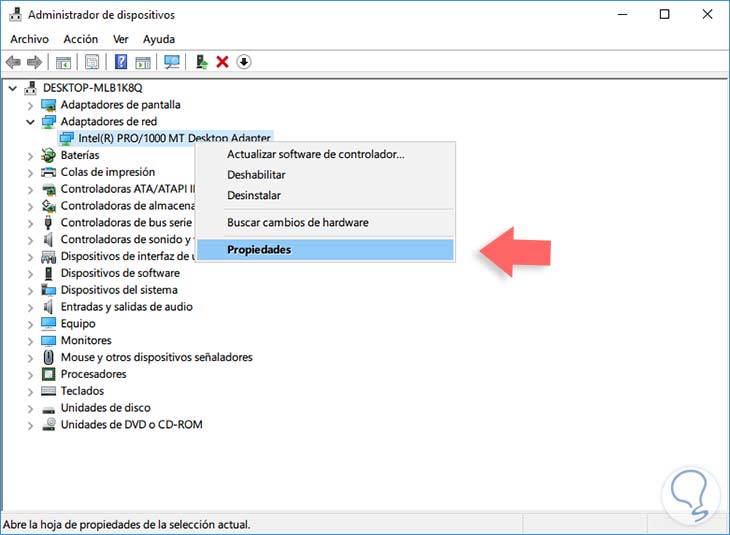Collapse the DESKTOP-MLB1K8Q root node
Image resolution: width=730 pixels, height=535 pixels.
tap(13, 88)
